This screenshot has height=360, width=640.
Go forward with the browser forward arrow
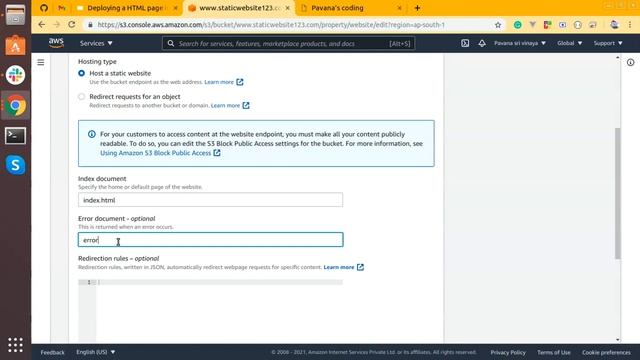click(57, 24)
